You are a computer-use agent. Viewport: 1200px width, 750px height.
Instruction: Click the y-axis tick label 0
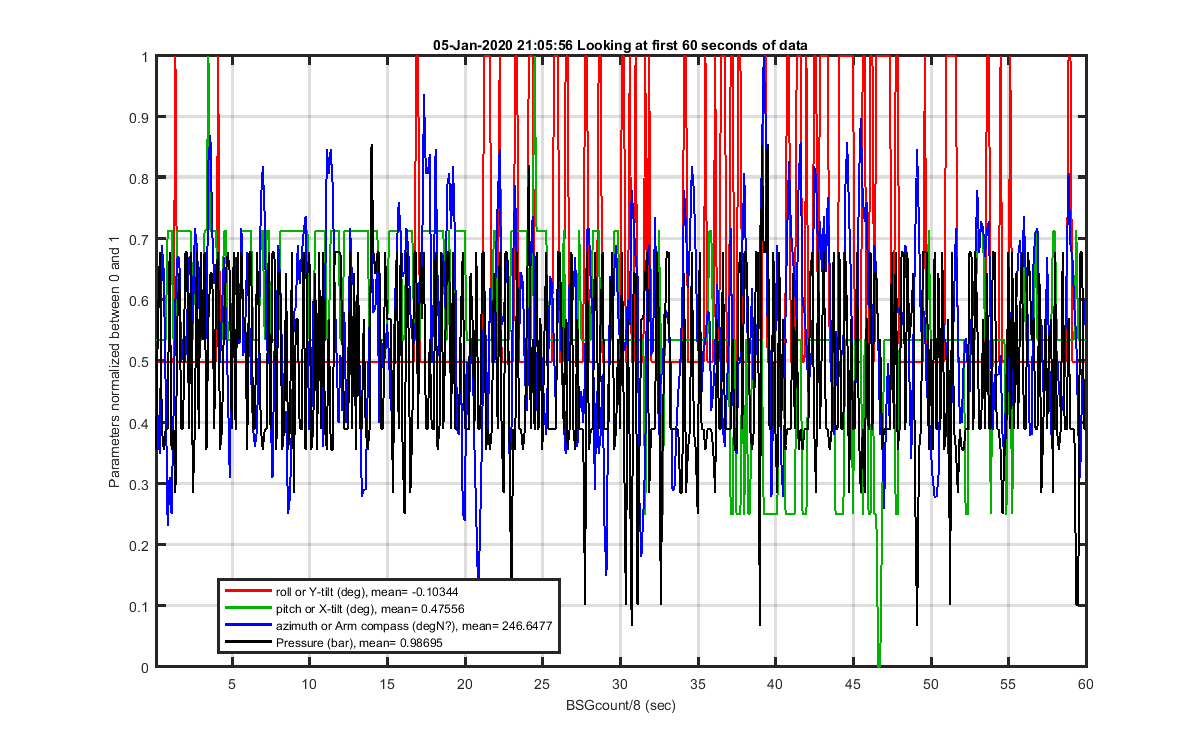click(147, 667)
